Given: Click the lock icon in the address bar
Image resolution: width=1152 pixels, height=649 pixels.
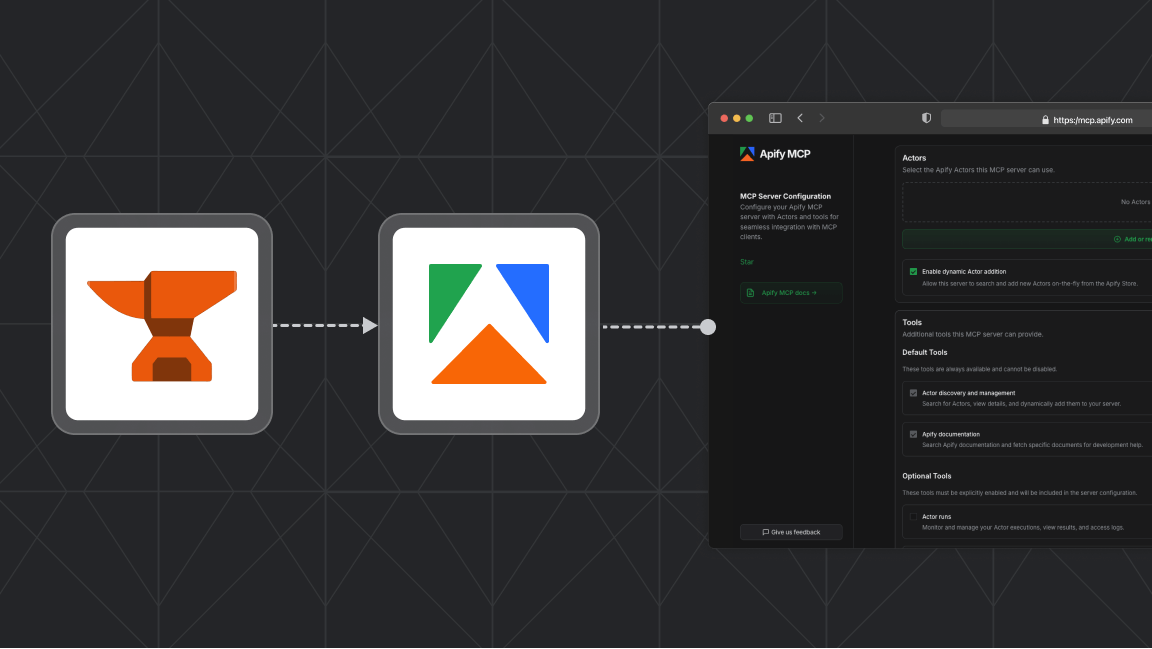Looking at the screenshot, I should pos(1046,119).
